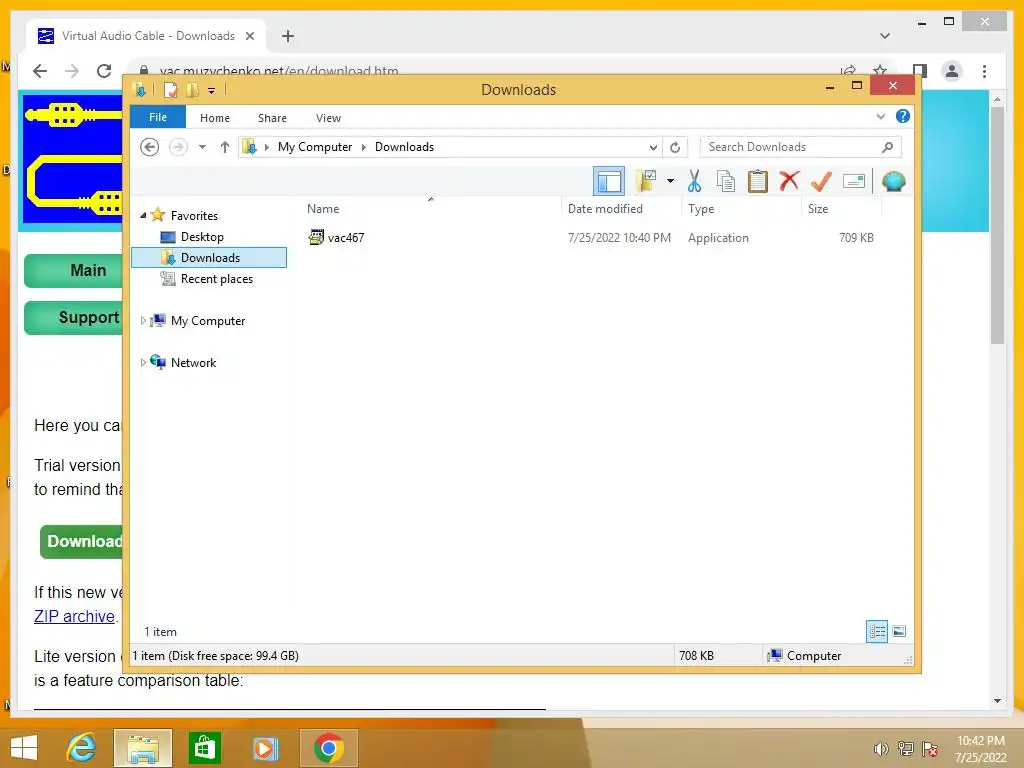This screenshot has width=1024, height=768.
Task: Open the Chrome three-dot menu
Action: pos(984,71)
